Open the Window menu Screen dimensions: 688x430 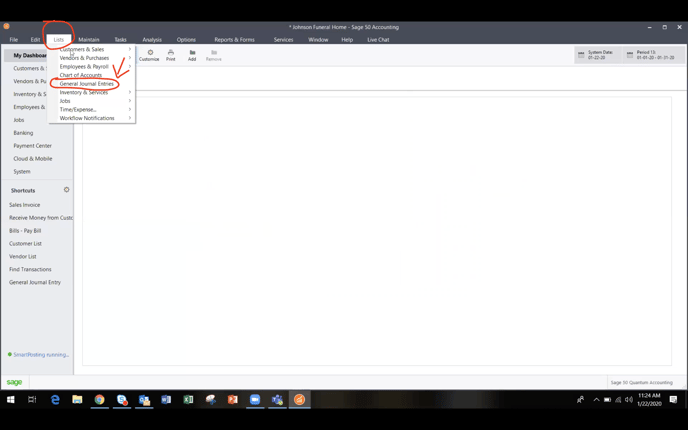pyautogui.click(x=318, y=39)
